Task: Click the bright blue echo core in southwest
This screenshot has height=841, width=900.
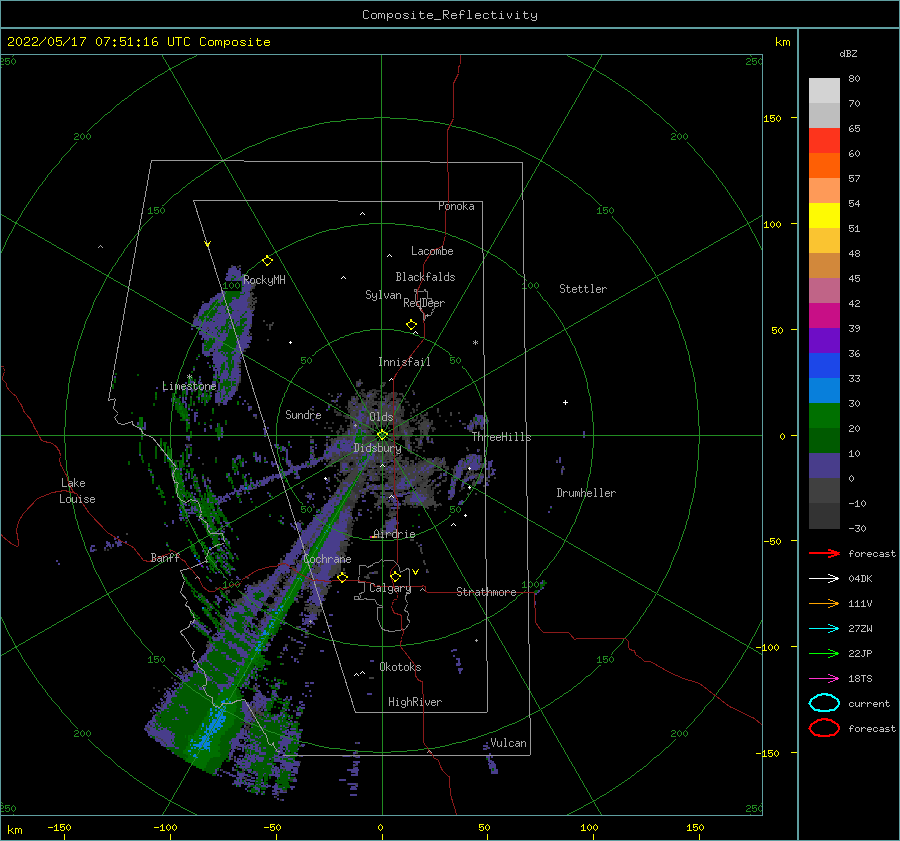Action: tap(211, 728)
